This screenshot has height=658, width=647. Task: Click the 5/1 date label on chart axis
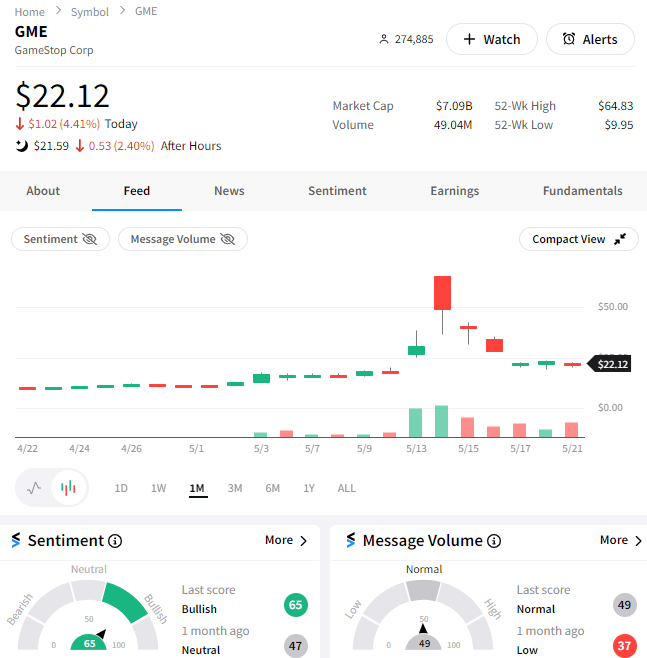(196, 449)
